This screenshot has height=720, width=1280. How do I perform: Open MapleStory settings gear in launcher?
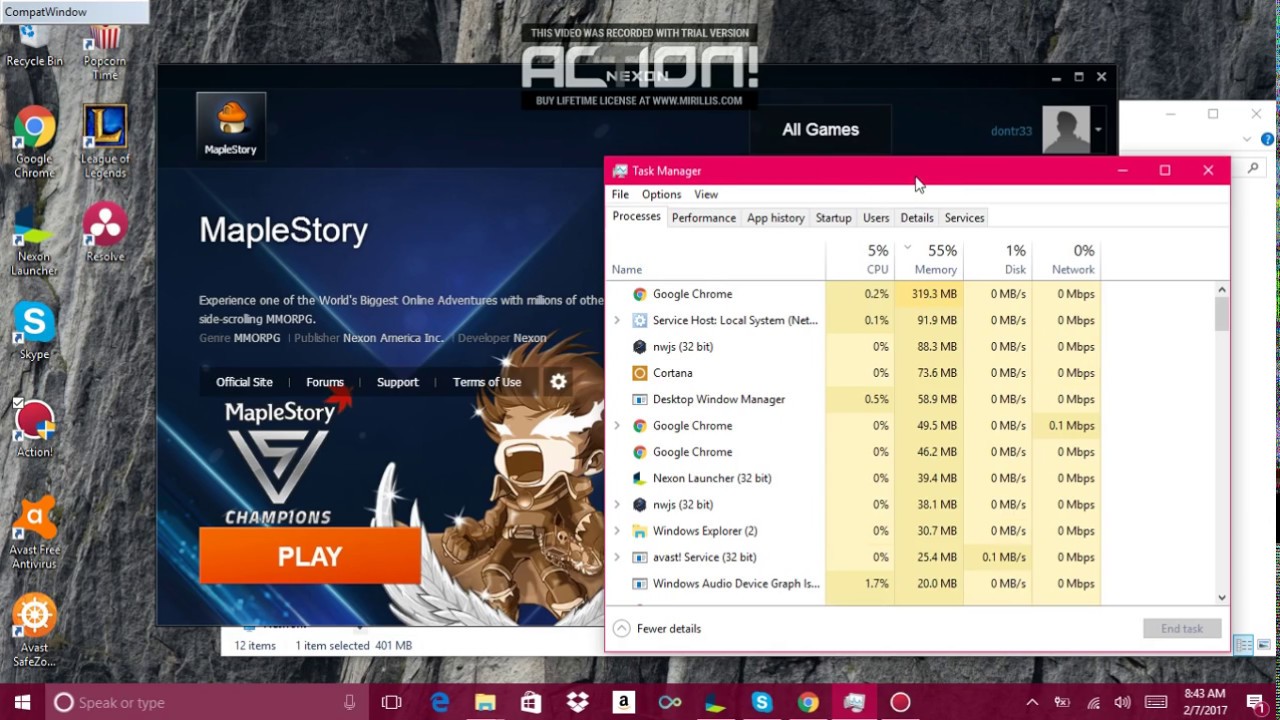click(558, 382)
